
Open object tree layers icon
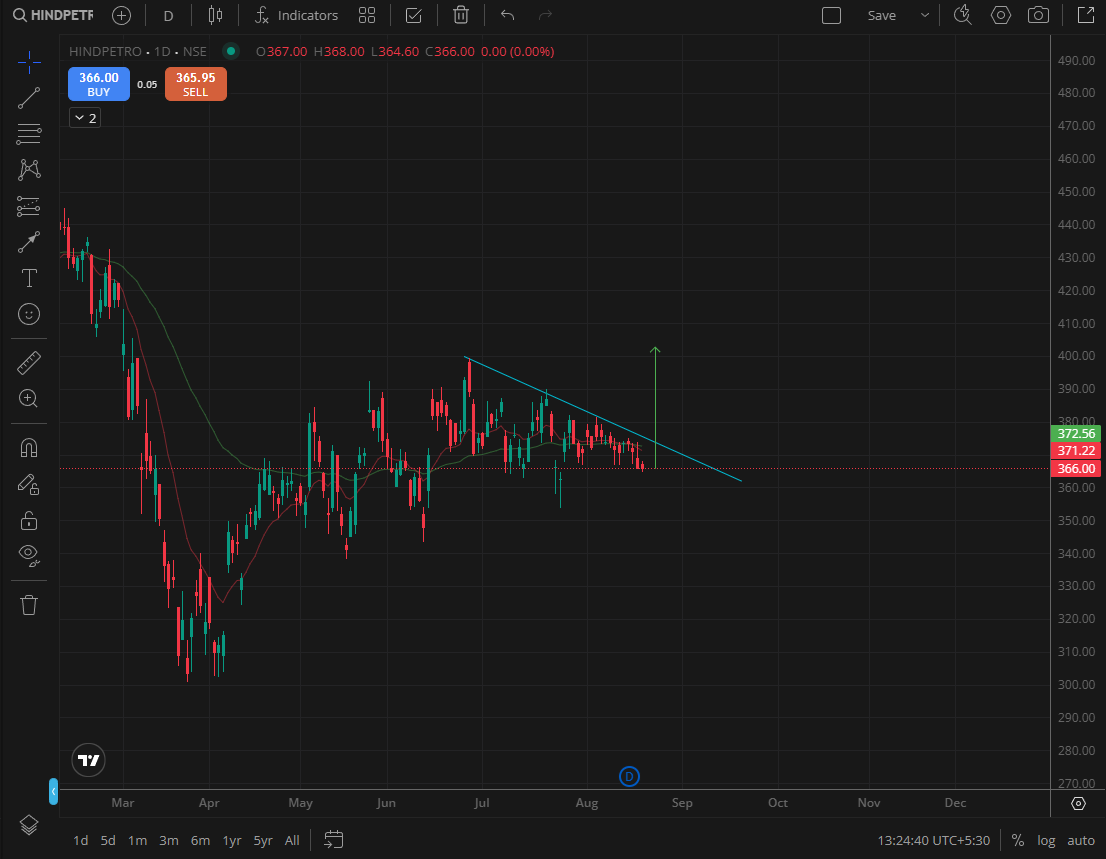pos(29,824)
